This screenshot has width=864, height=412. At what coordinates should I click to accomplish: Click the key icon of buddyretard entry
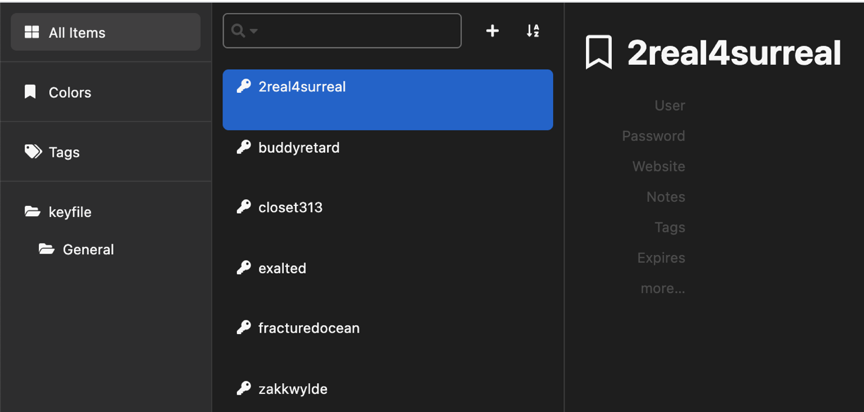pos(244,147)
